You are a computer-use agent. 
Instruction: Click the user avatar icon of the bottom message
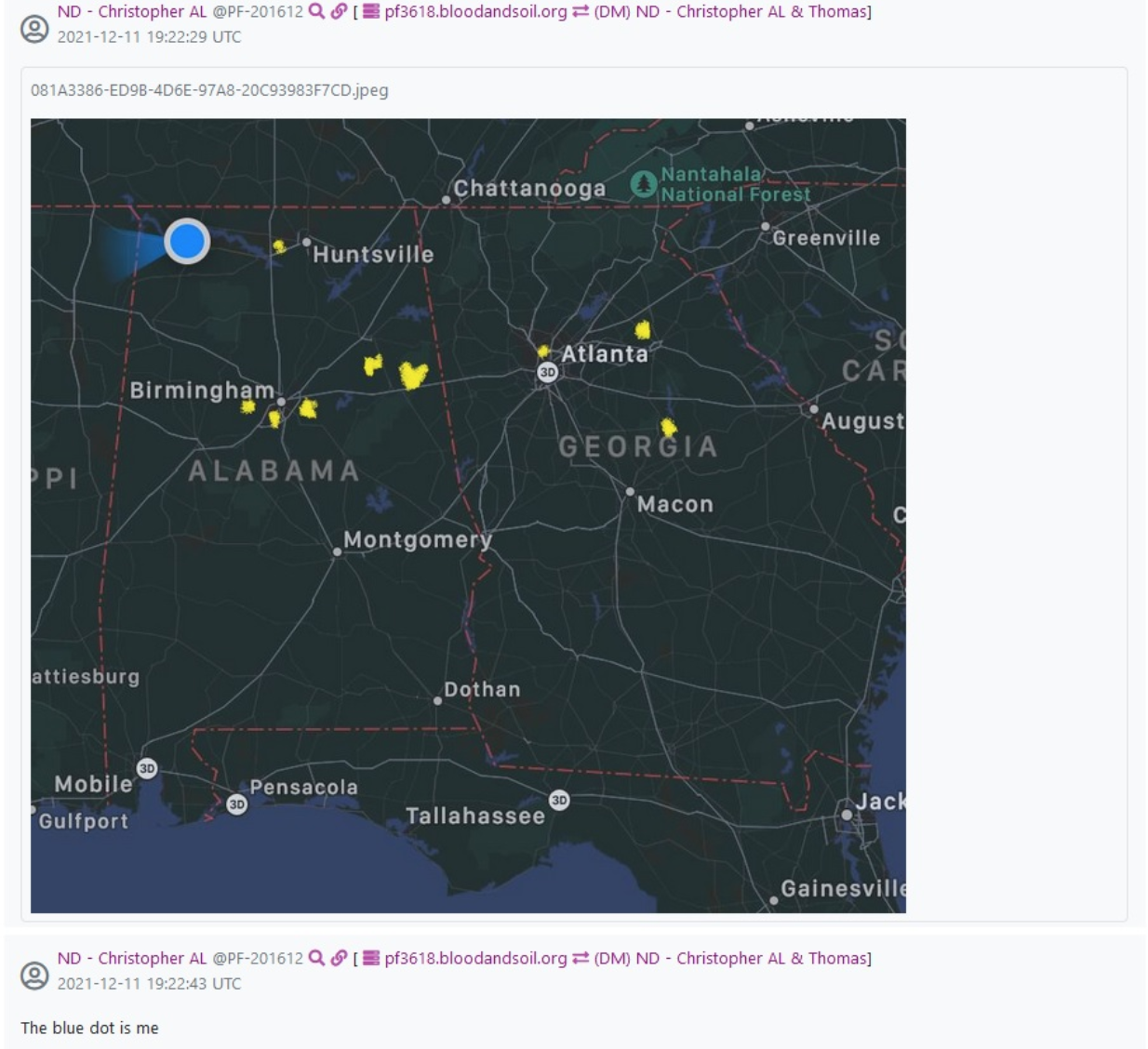point(34,976)
